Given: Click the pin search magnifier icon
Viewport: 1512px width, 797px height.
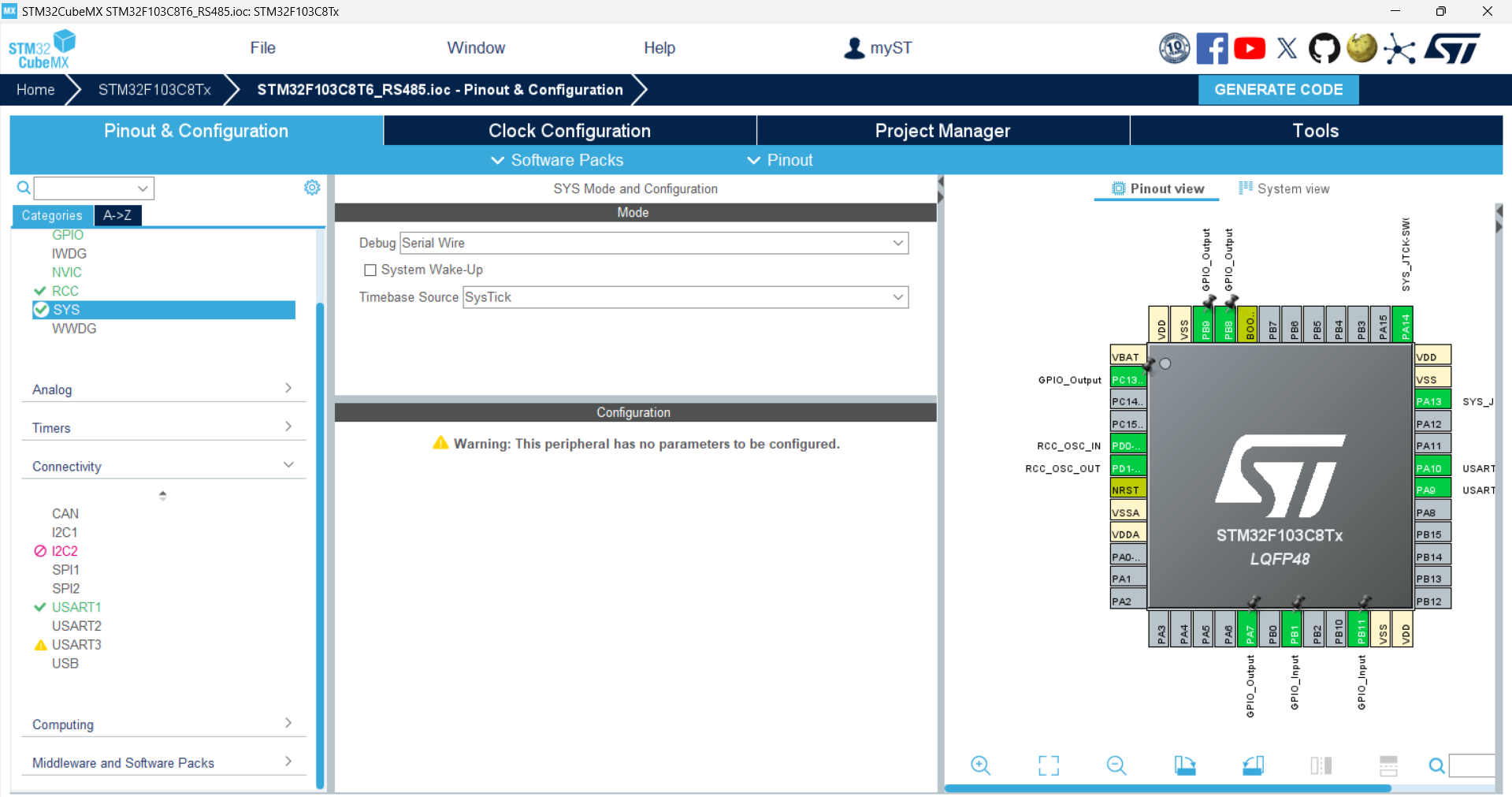Looking at the screenshot, I should coord(1436,765).
